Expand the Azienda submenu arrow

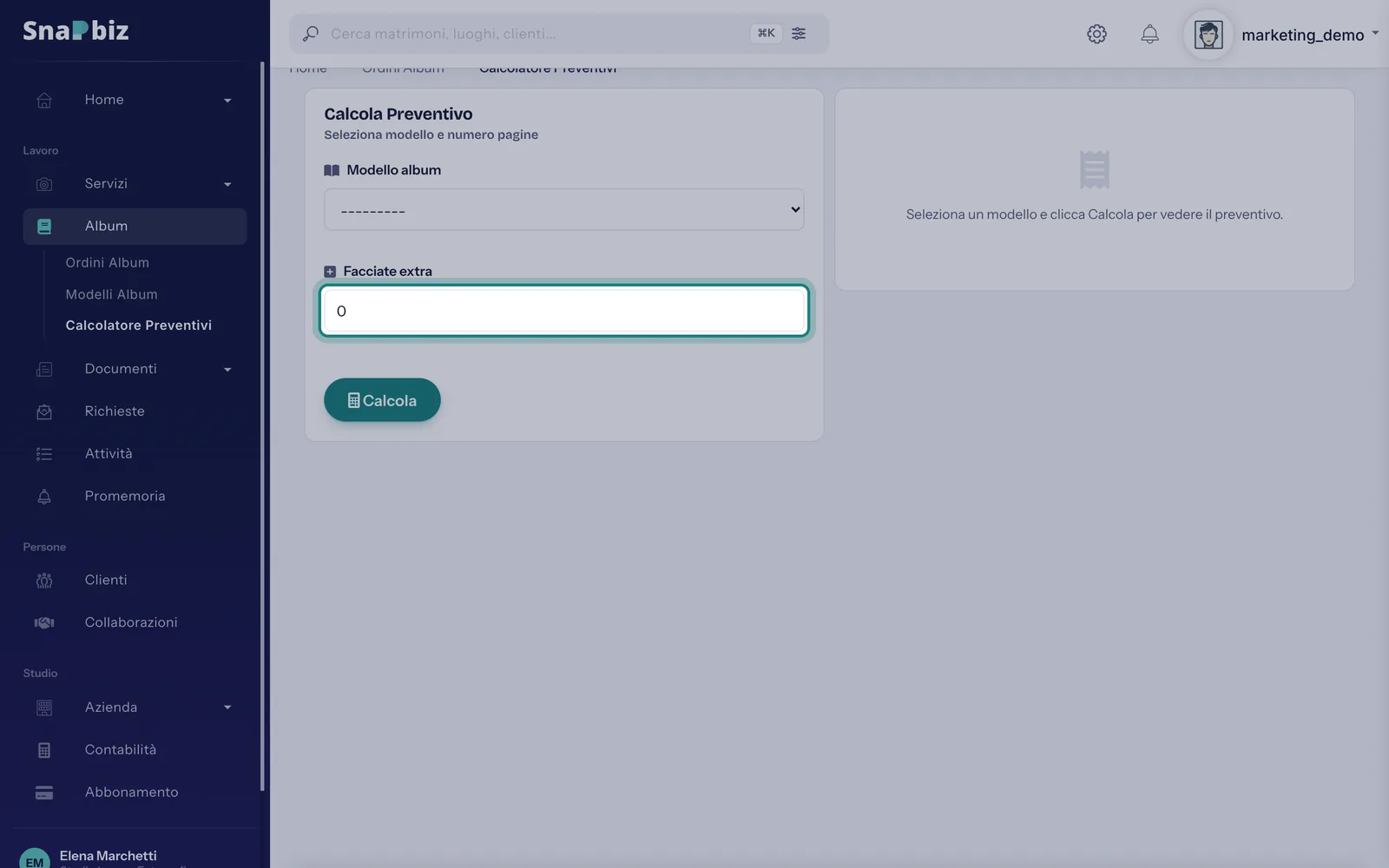pos(227,707)
